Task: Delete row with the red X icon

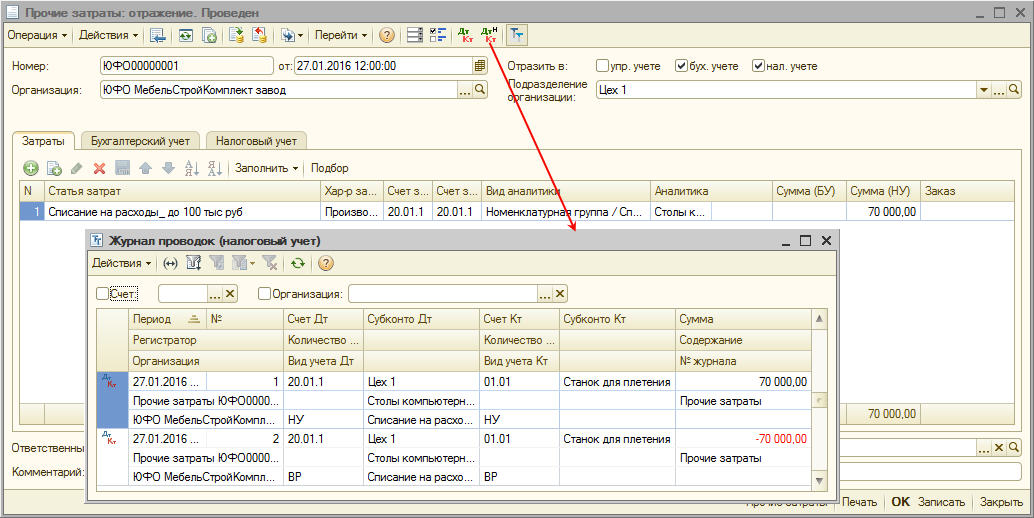Action: pos(99,168)
